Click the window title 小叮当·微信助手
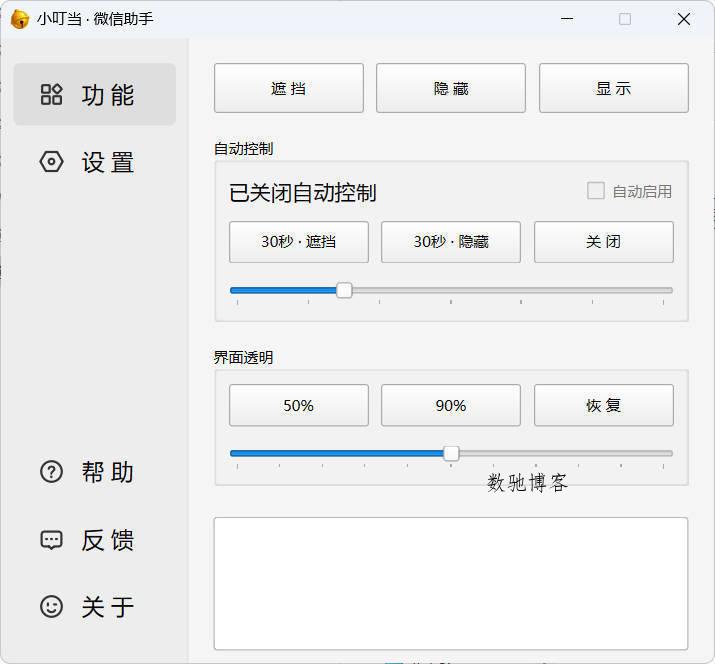This screenshot has width=715, height=664. (x=95, y=19)
